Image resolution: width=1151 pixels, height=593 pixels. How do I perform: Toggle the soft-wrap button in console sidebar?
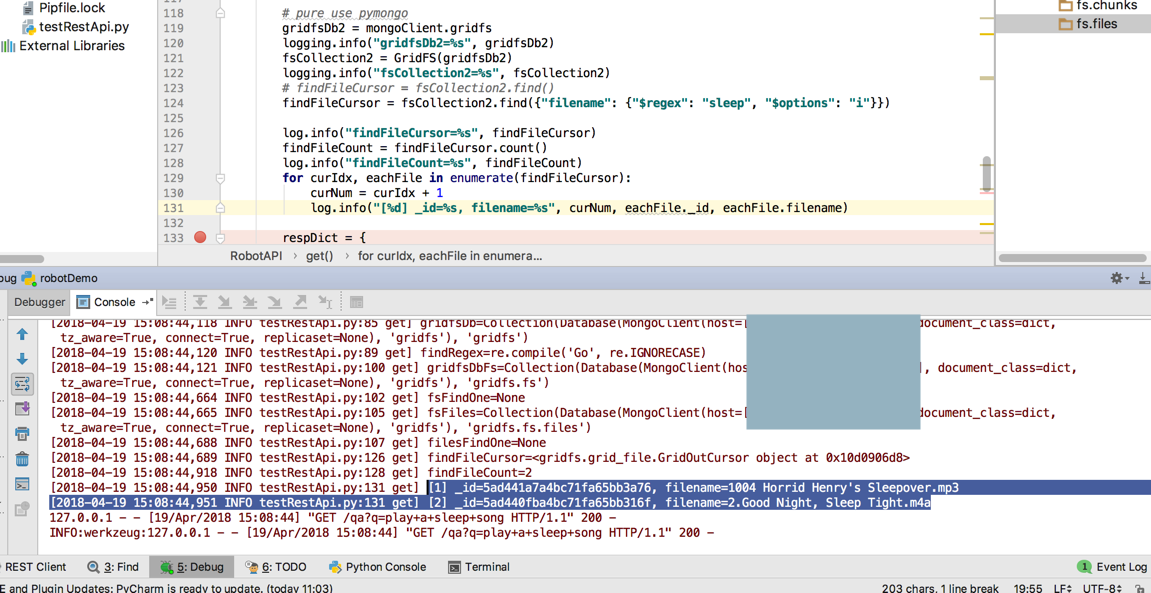[22, 383]
